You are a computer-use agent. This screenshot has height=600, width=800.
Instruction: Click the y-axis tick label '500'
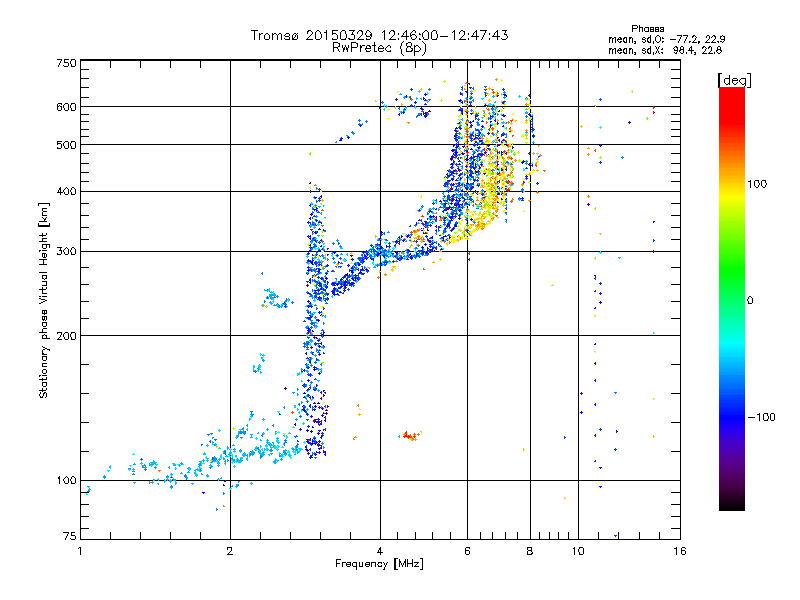66,145
